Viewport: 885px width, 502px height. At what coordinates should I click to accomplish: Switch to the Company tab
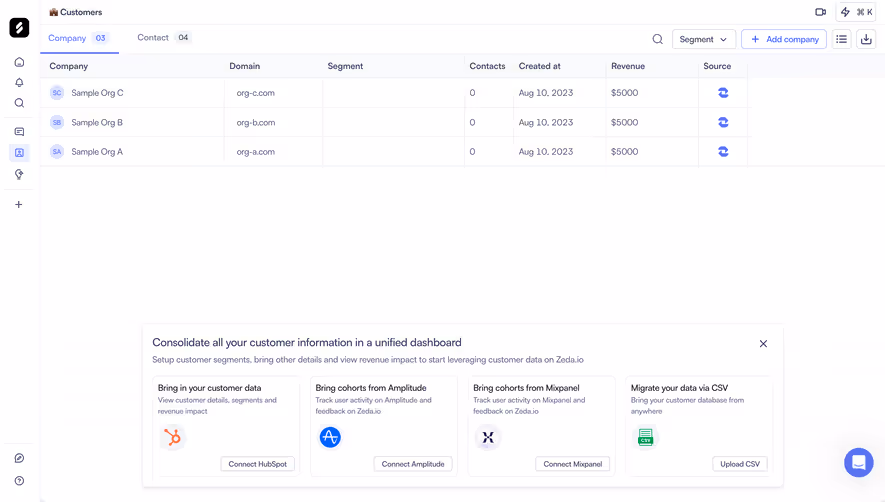[77, 38]
